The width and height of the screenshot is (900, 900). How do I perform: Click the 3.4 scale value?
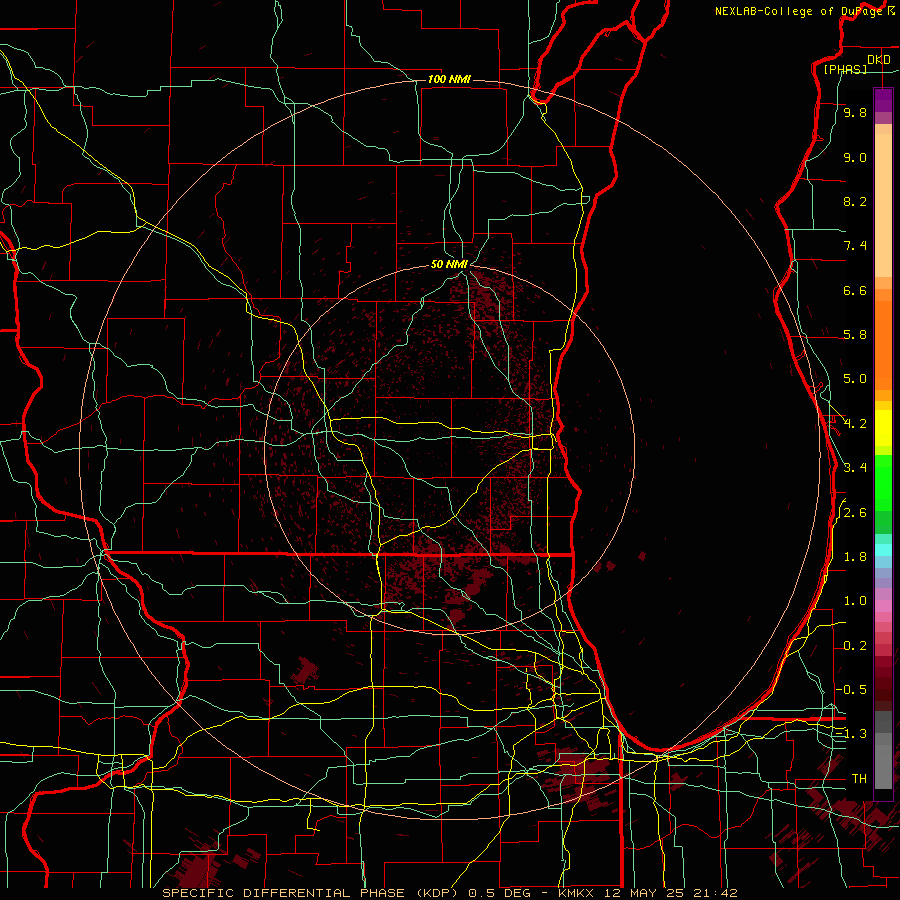pos(855,468)
